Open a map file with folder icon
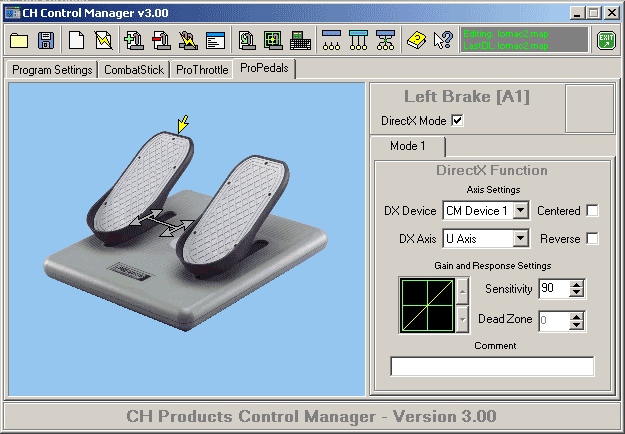 (19, 40)
